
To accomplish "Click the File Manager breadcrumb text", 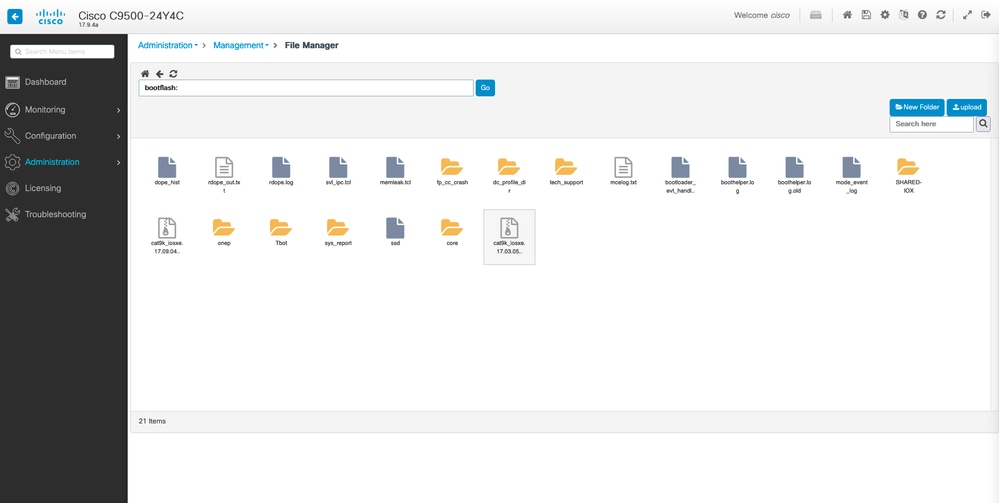I will pos(312,45).
